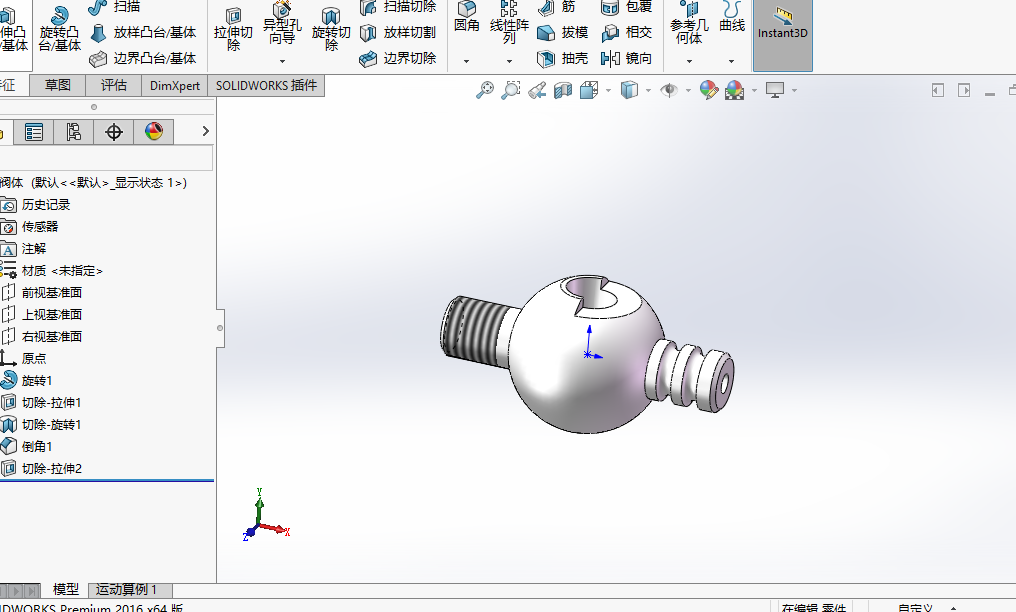Select the 切除-拉伸2 feature
This screenshot has width=1016, height=612.
pos(41,469)
